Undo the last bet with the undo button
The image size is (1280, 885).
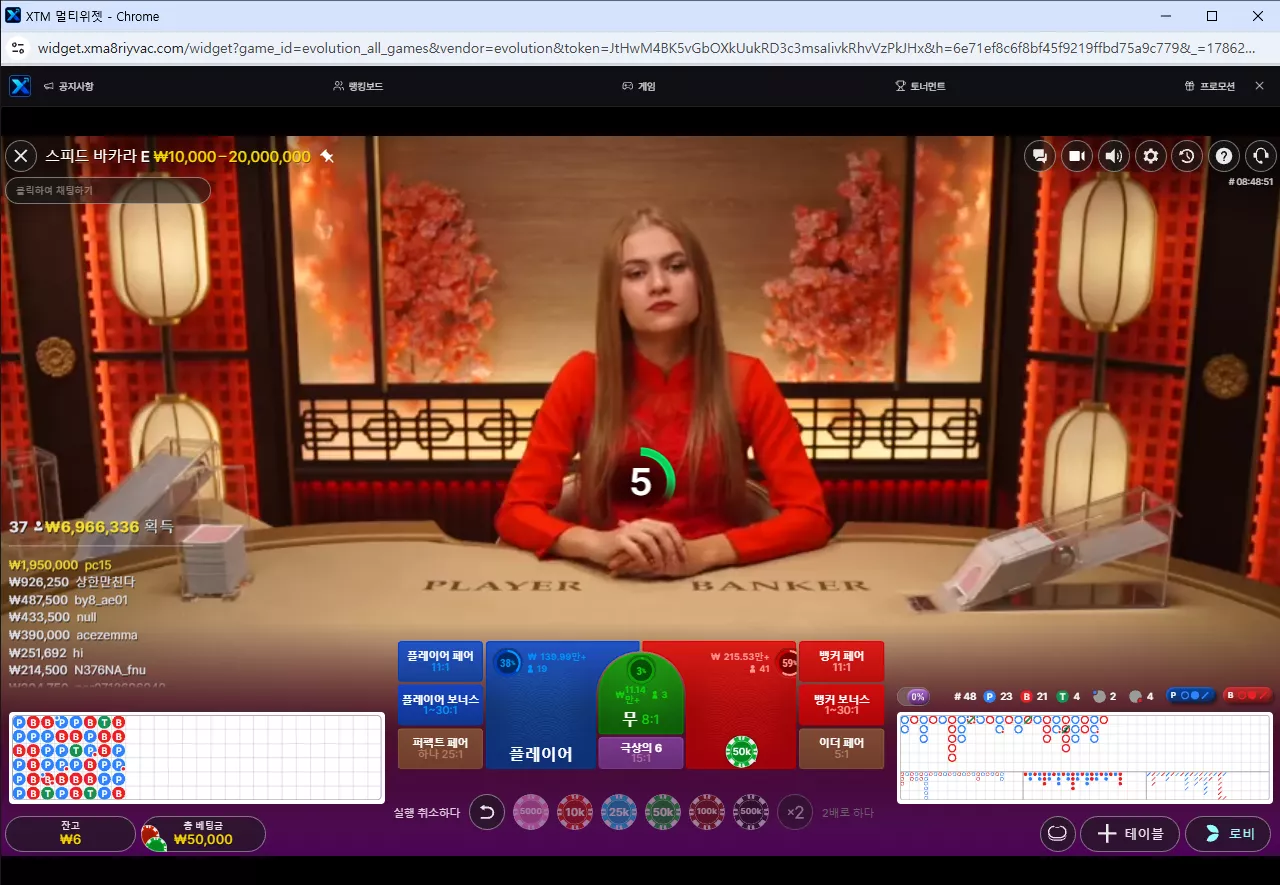[487, 812]
